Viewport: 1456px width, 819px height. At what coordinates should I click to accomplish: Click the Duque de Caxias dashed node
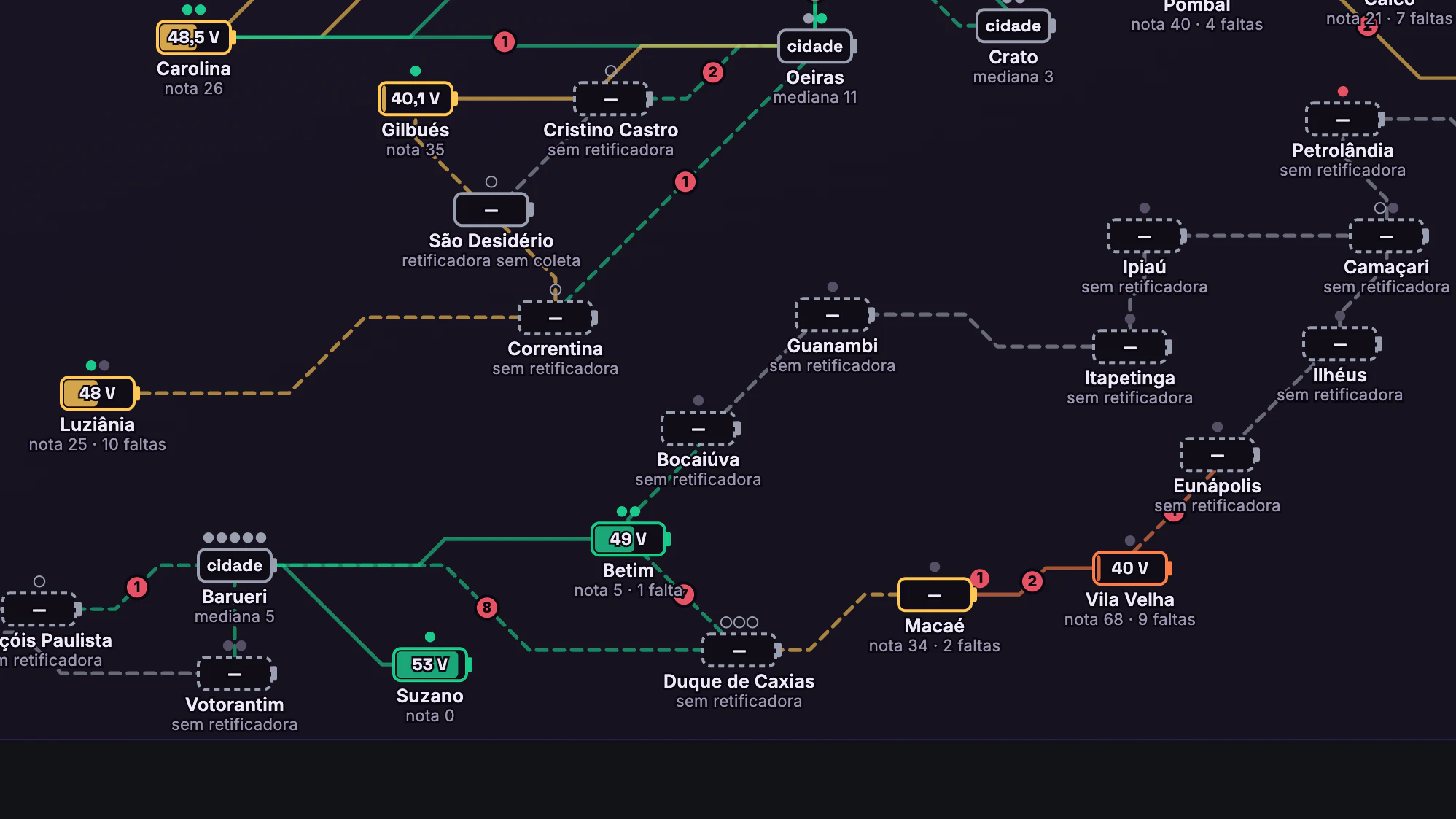pyautogui.click(x=741, y=650)
